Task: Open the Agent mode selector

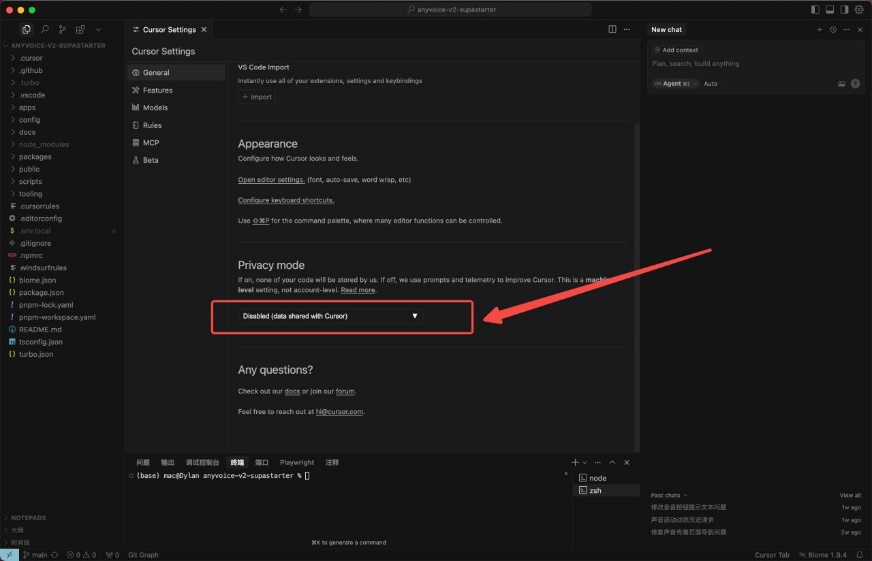Action: coord(677,84)
